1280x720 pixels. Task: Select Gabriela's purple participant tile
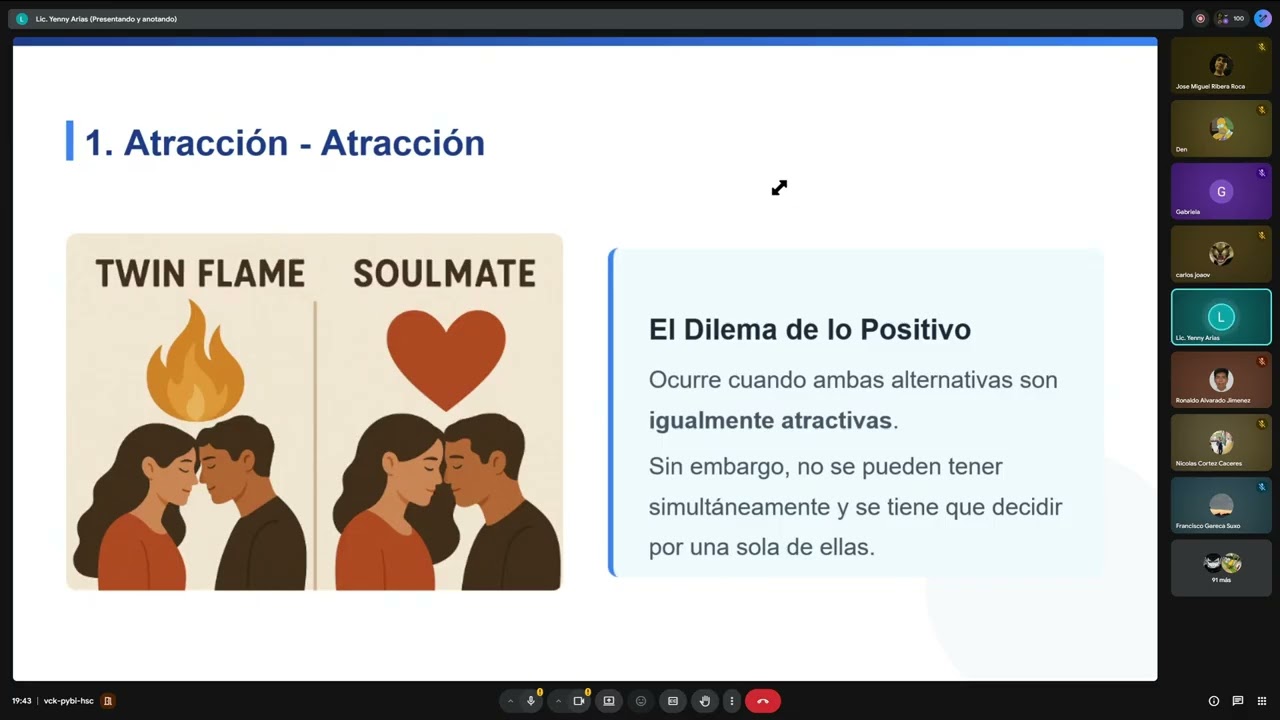pos(1221,191)
